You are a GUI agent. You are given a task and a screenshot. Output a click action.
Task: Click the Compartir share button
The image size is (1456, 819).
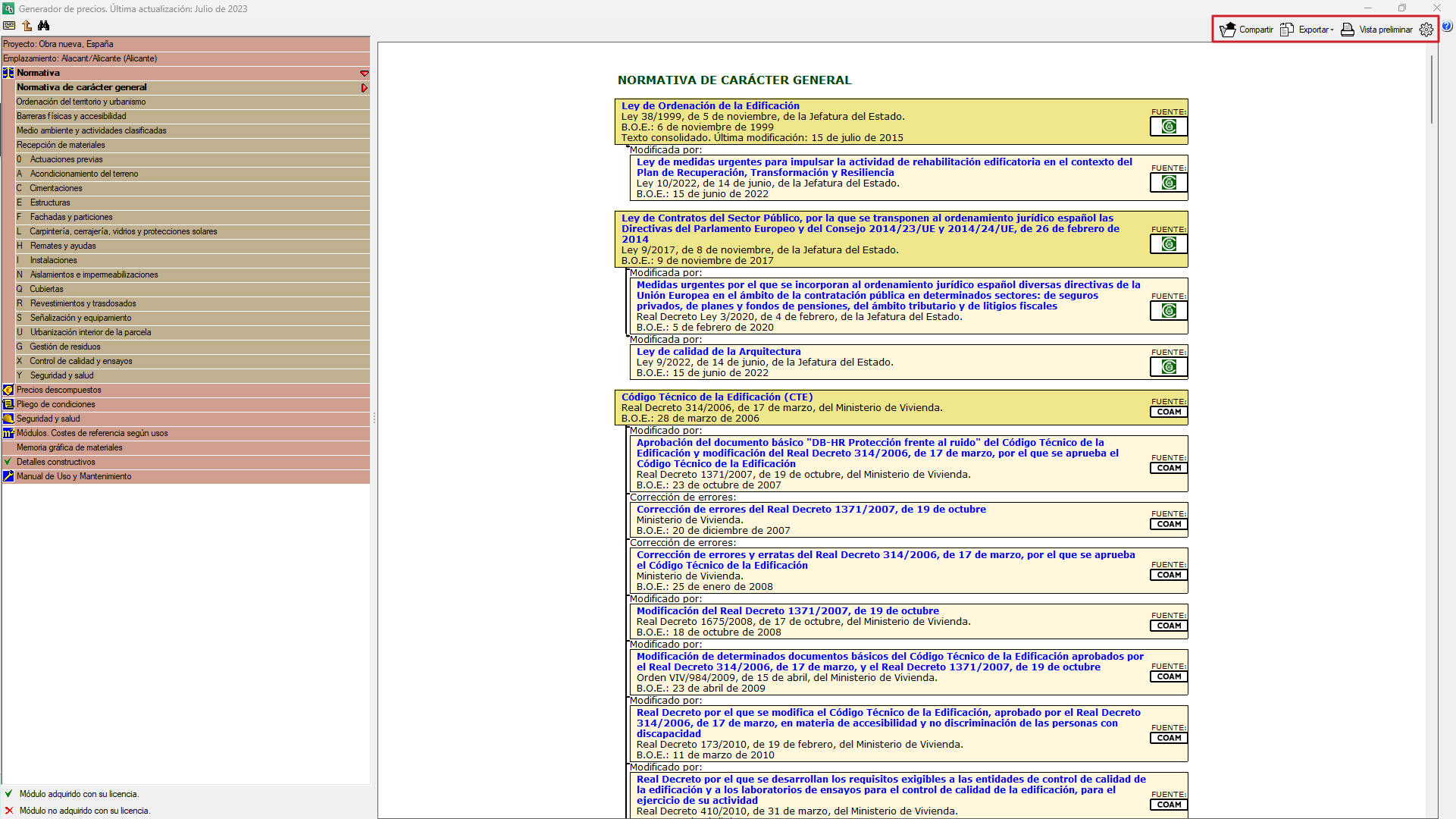coord(1247,30)
